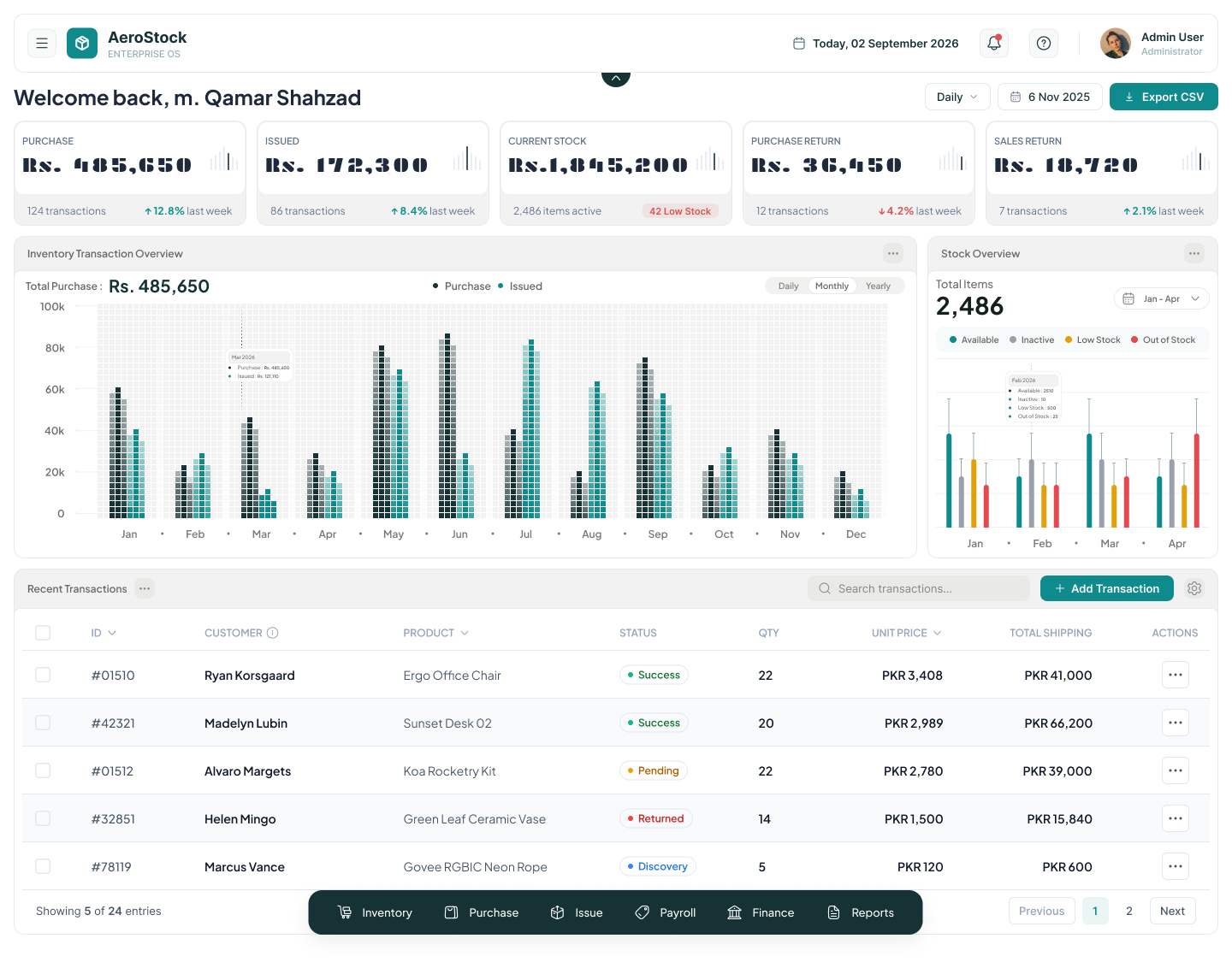The image size is (1232, 962).
Task: Sort by the Unit Price column
Action: pyautogui.click(x=907, y=633)
